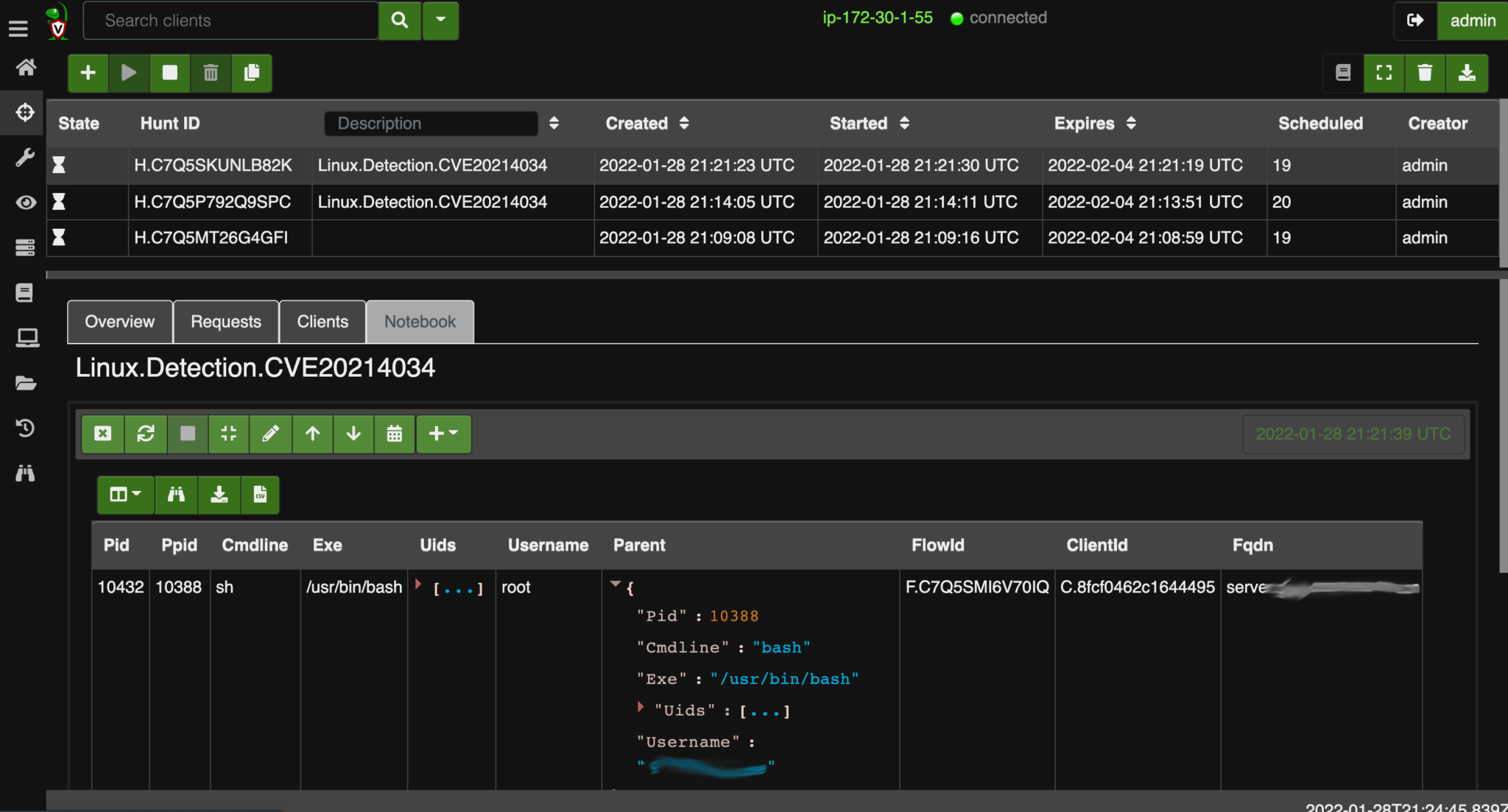
Task: Click the delete hunt trash icon
Action: coord(211,73)
